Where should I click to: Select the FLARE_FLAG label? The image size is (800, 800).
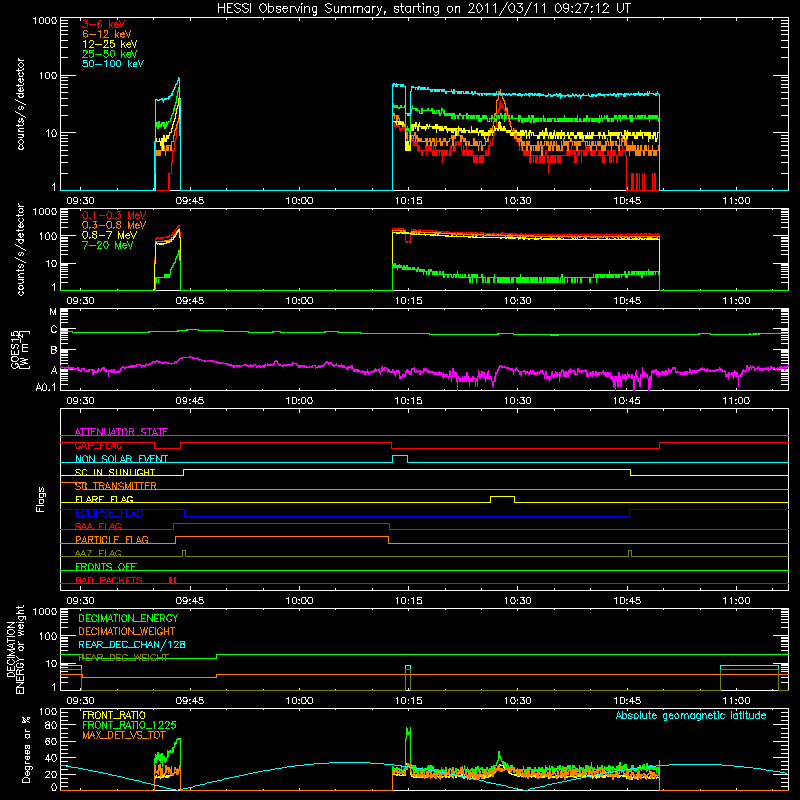pyautogui.click(x=104, y=499)
